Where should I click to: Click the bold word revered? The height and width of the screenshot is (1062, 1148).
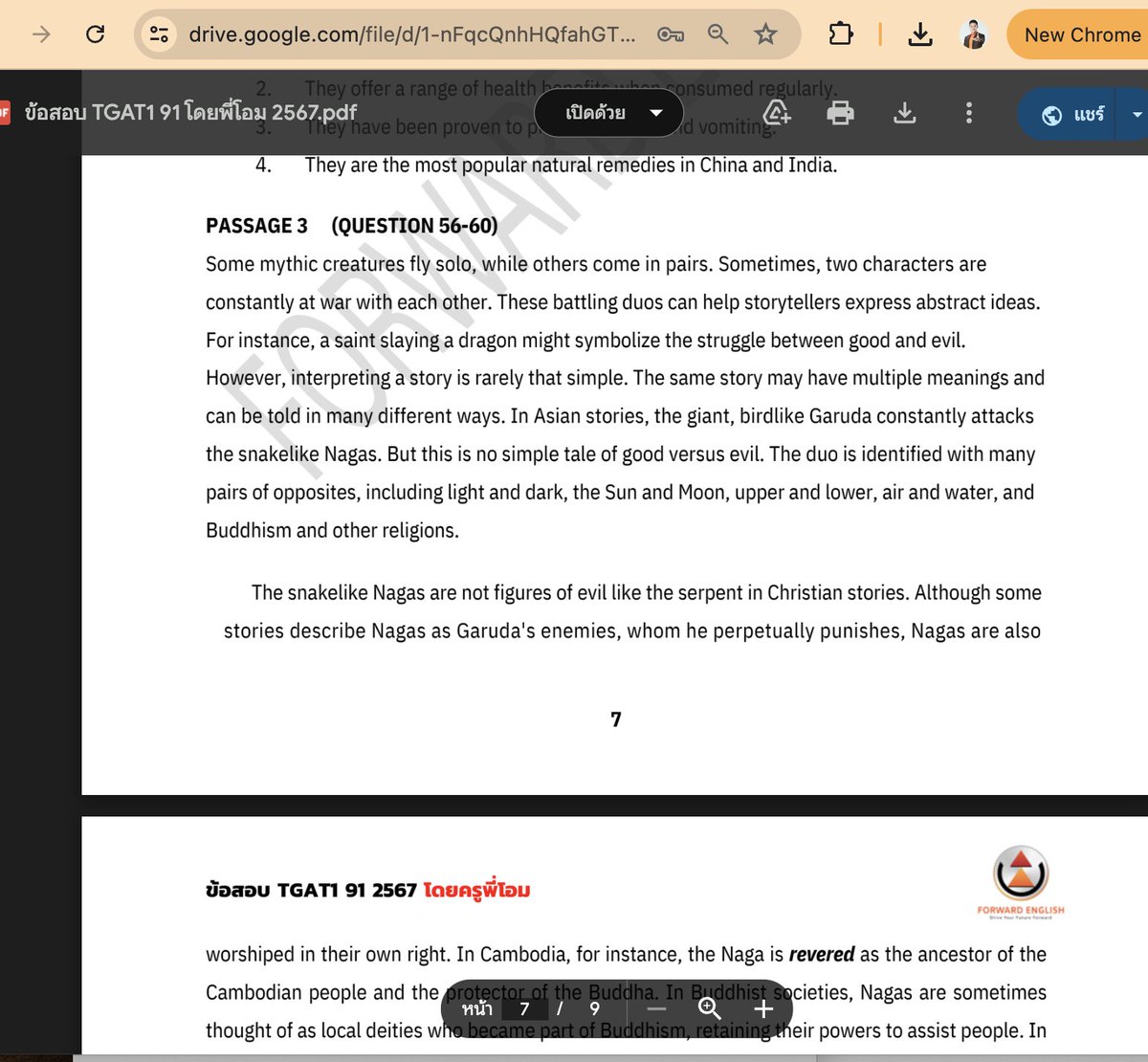pyautogui.click(x=822, y=954)
